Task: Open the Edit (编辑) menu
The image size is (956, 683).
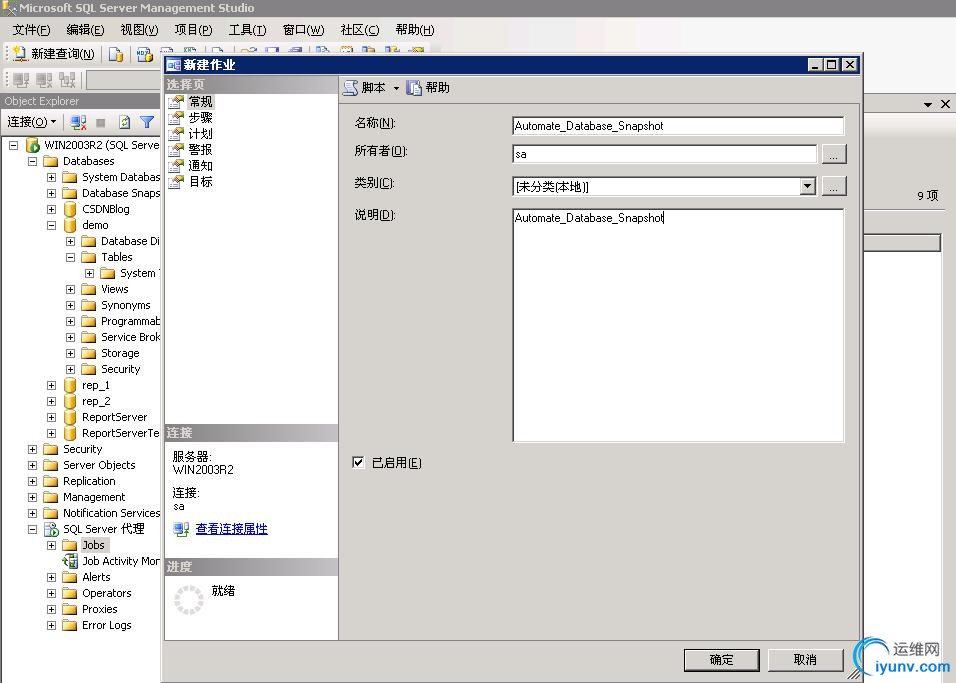Action: coord(85,30)
